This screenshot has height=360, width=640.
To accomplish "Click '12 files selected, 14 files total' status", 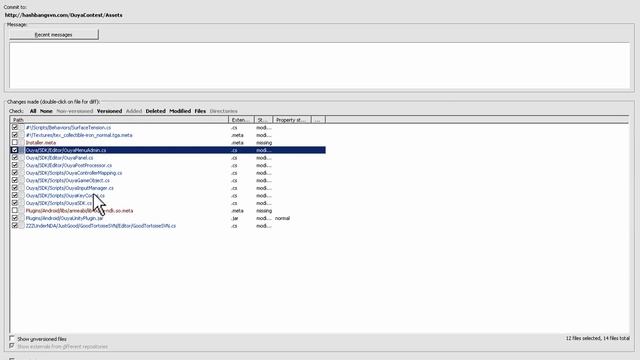I will tap(598, 338).
